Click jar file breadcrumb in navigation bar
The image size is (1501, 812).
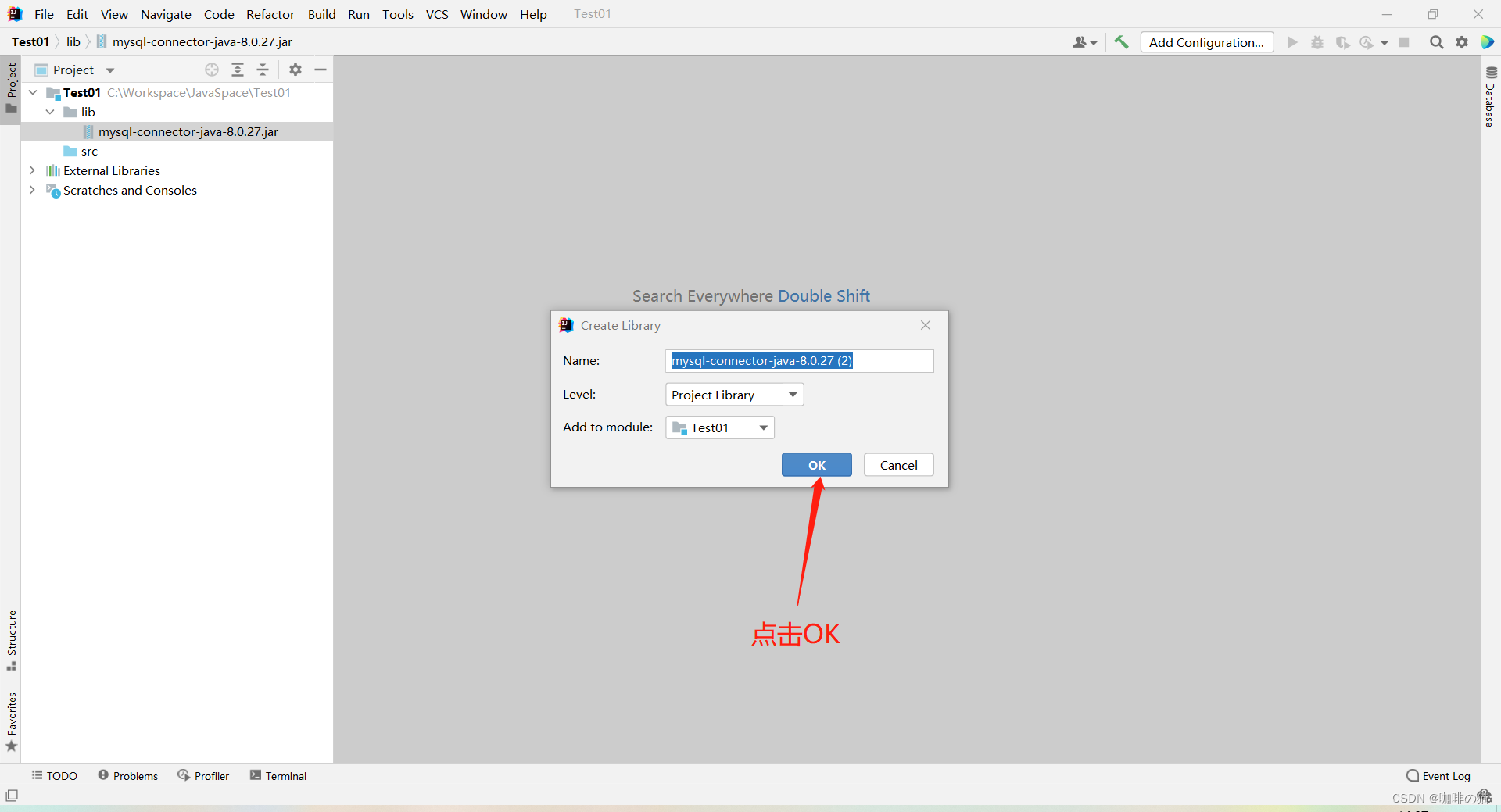(x=195, y=41)
